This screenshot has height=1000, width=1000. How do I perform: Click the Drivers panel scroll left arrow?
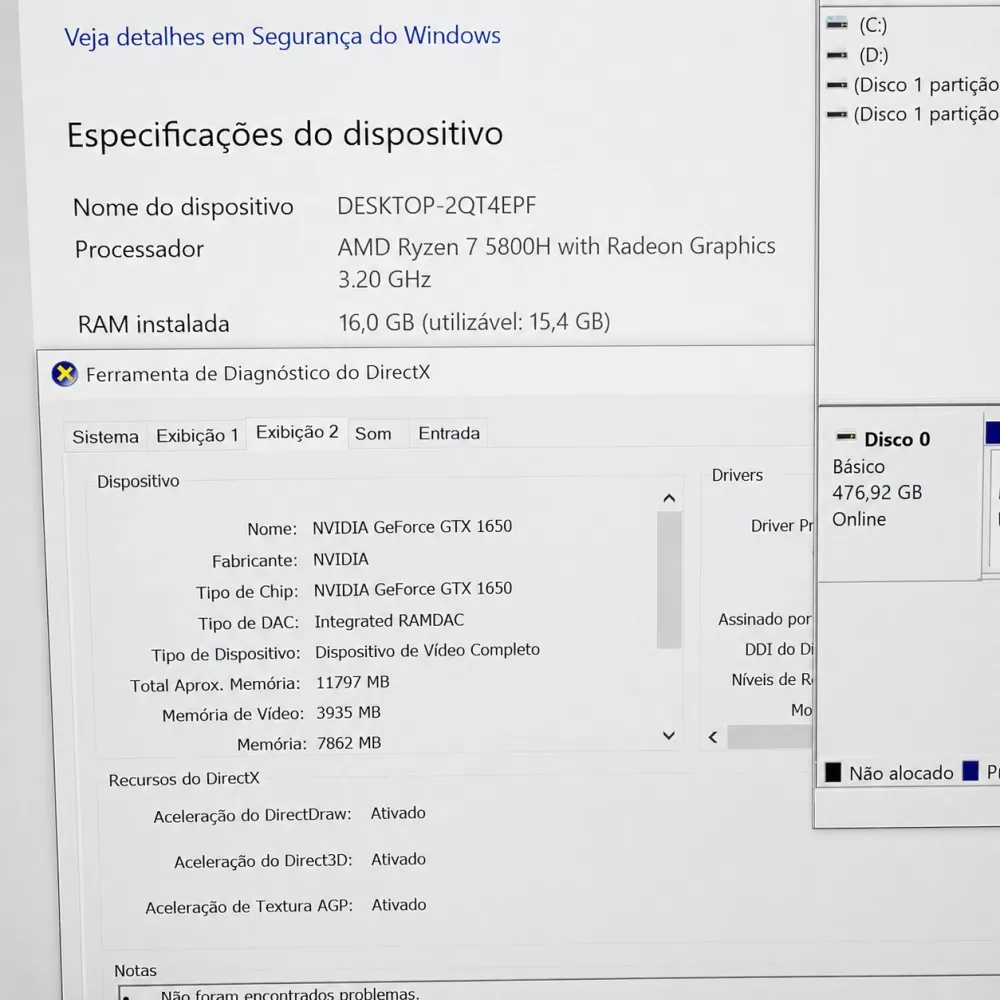[713, 737]
